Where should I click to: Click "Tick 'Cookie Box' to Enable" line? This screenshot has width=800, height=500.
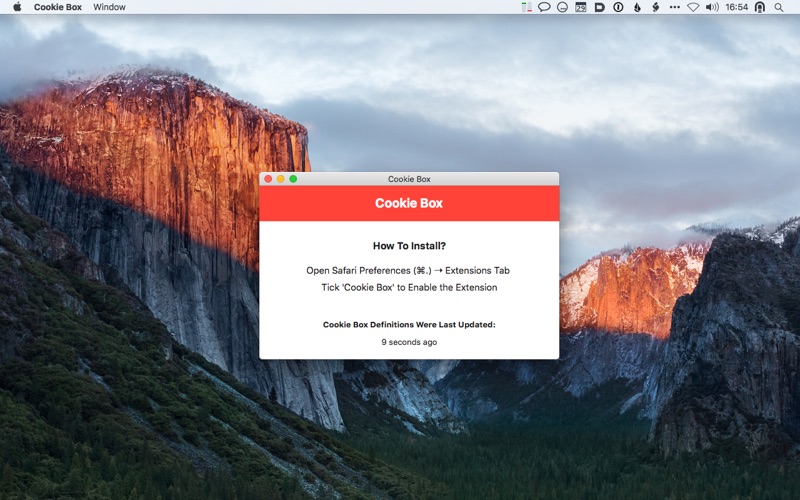coord(409,287)
